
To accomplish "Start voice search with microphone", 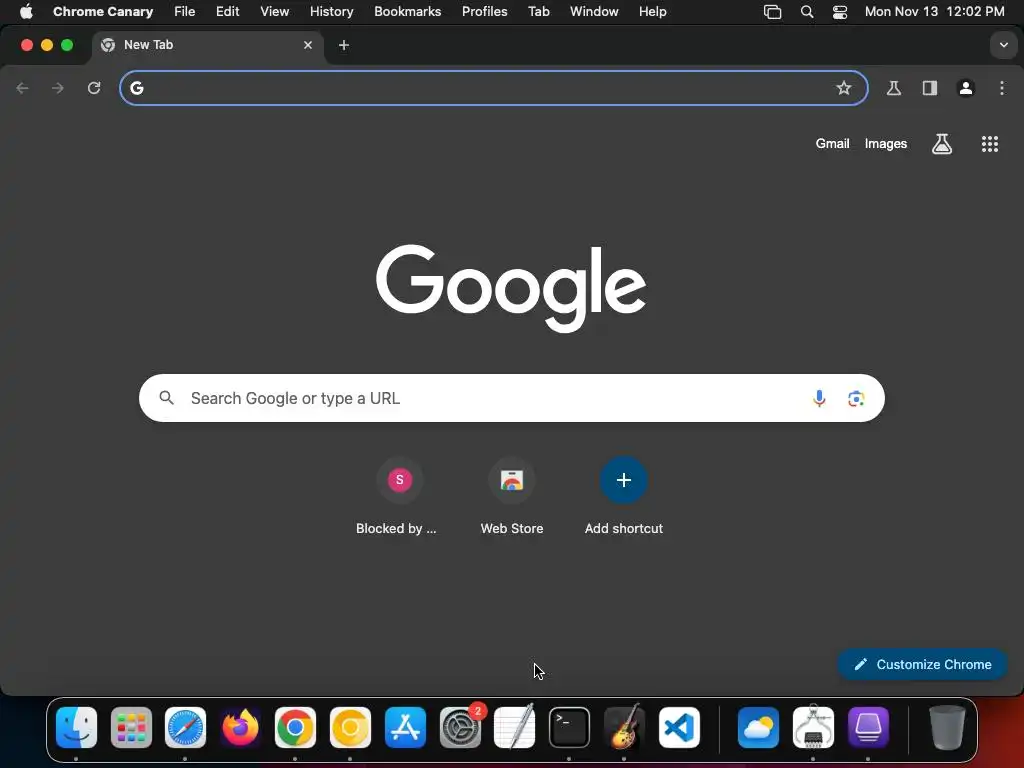I will click(819, 398).
